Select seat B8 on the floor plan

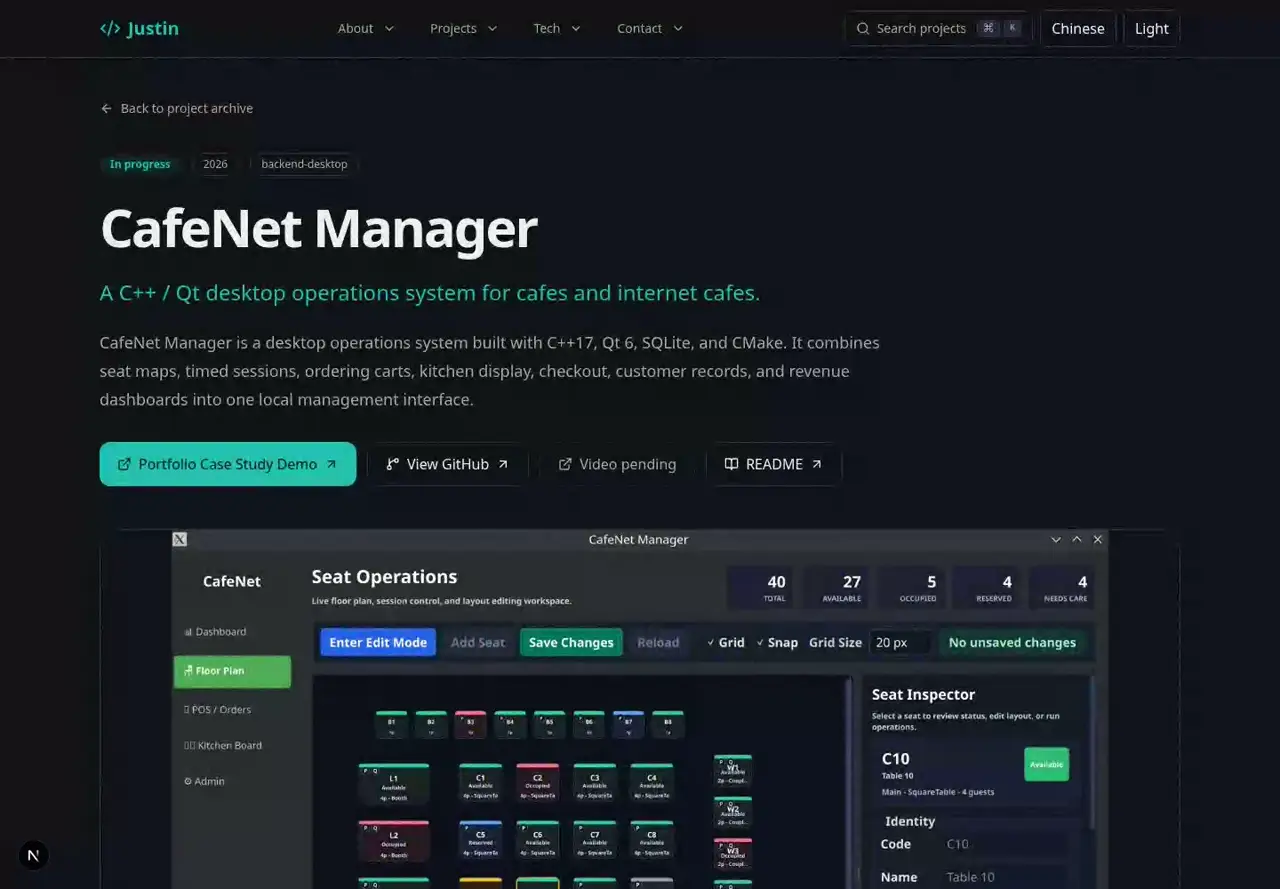[x=668, y=725]
